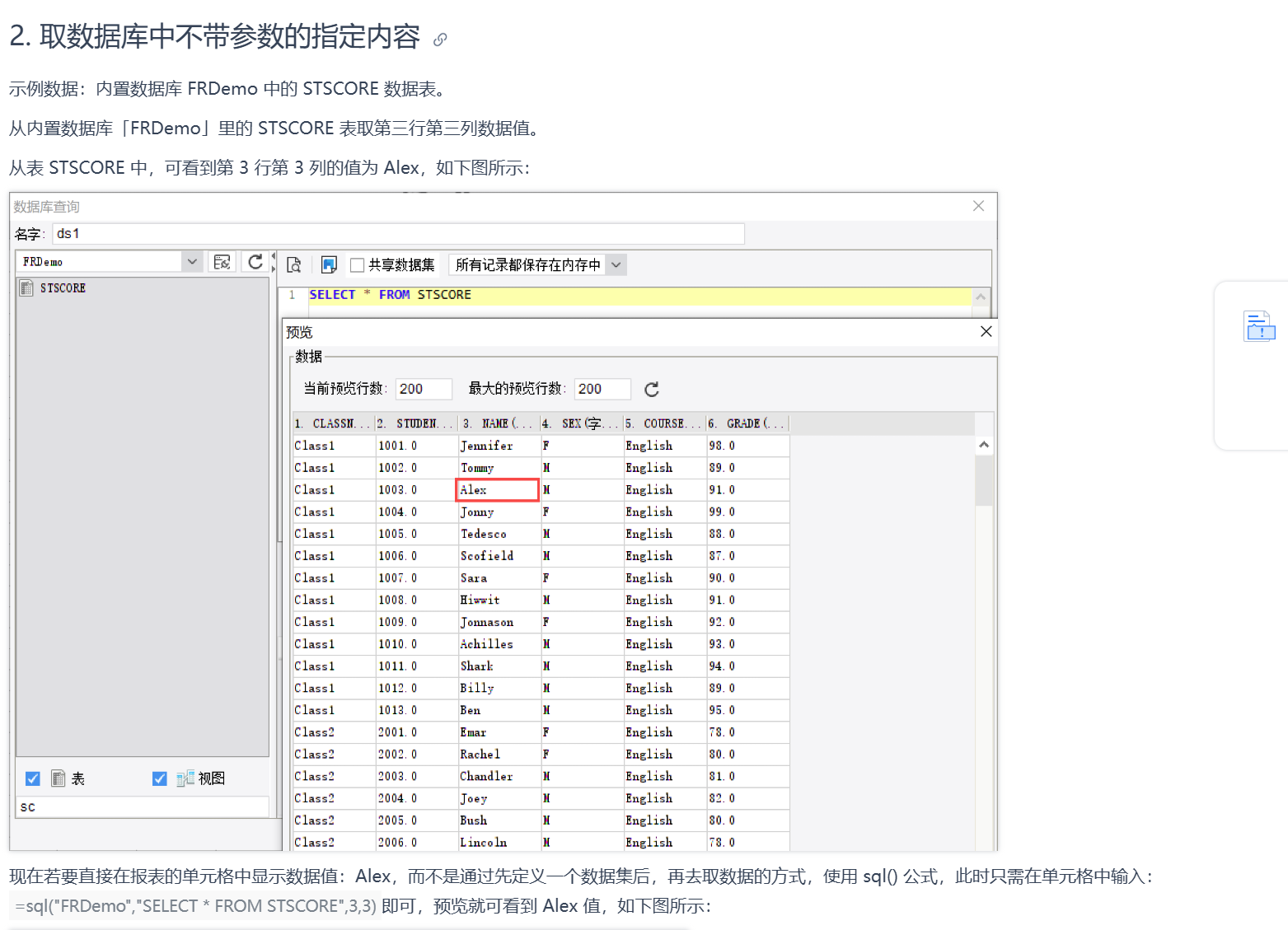Viewport: 1288px width, 930px height.
Task: Refresh the table list beside the FRDemo dropdown
Action: coord(255,262)
